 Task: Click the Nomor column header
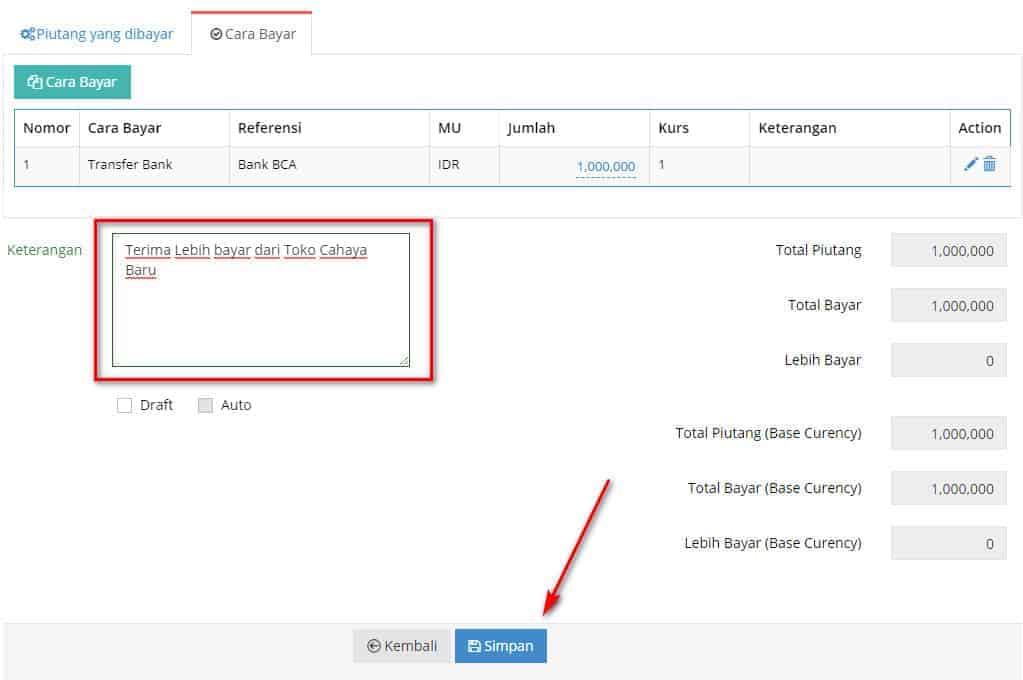[46, 128]
